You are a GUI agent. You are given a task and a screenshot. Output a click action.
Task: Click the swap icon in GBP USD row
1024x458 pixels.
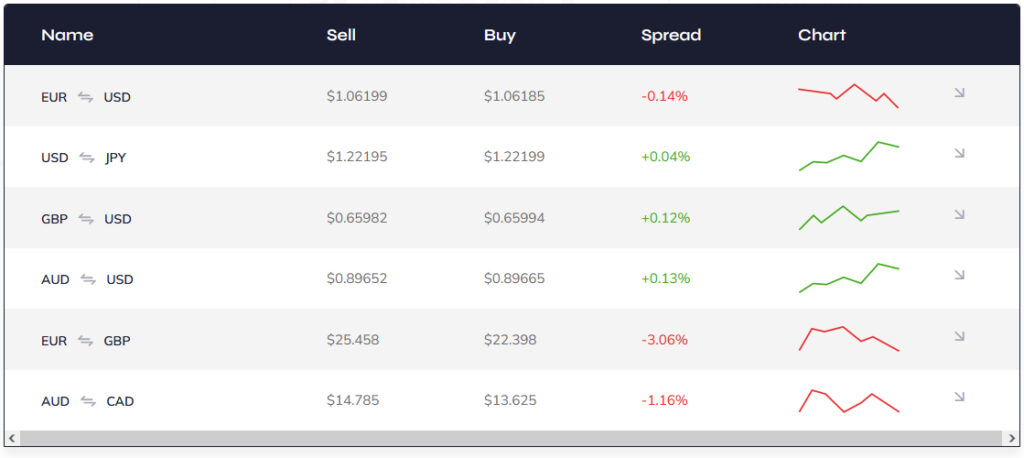pos(86,219)
